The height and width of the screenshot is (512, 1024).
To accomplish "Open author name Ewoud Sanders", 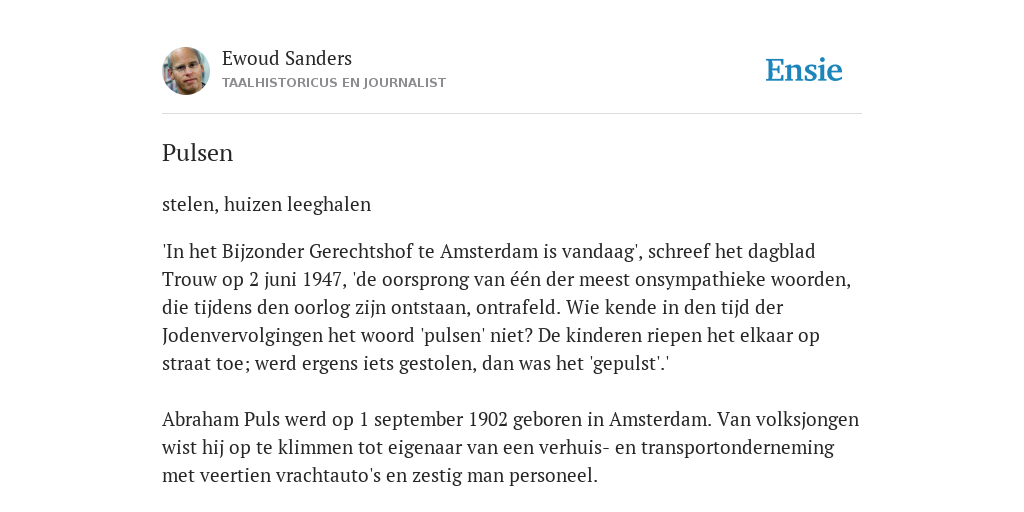I will (287, 58).
